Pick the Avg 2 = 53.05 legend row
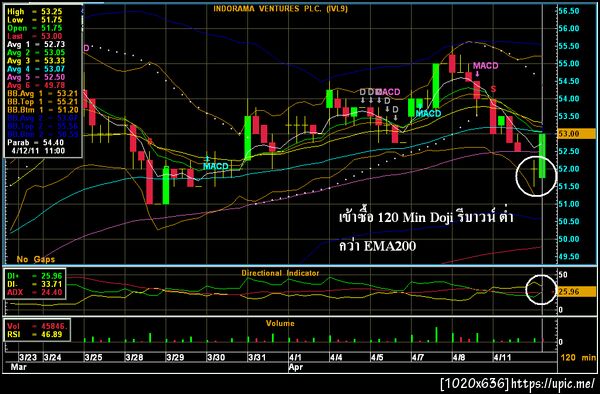This screenshot has width=600, height=394. (36, 52)
